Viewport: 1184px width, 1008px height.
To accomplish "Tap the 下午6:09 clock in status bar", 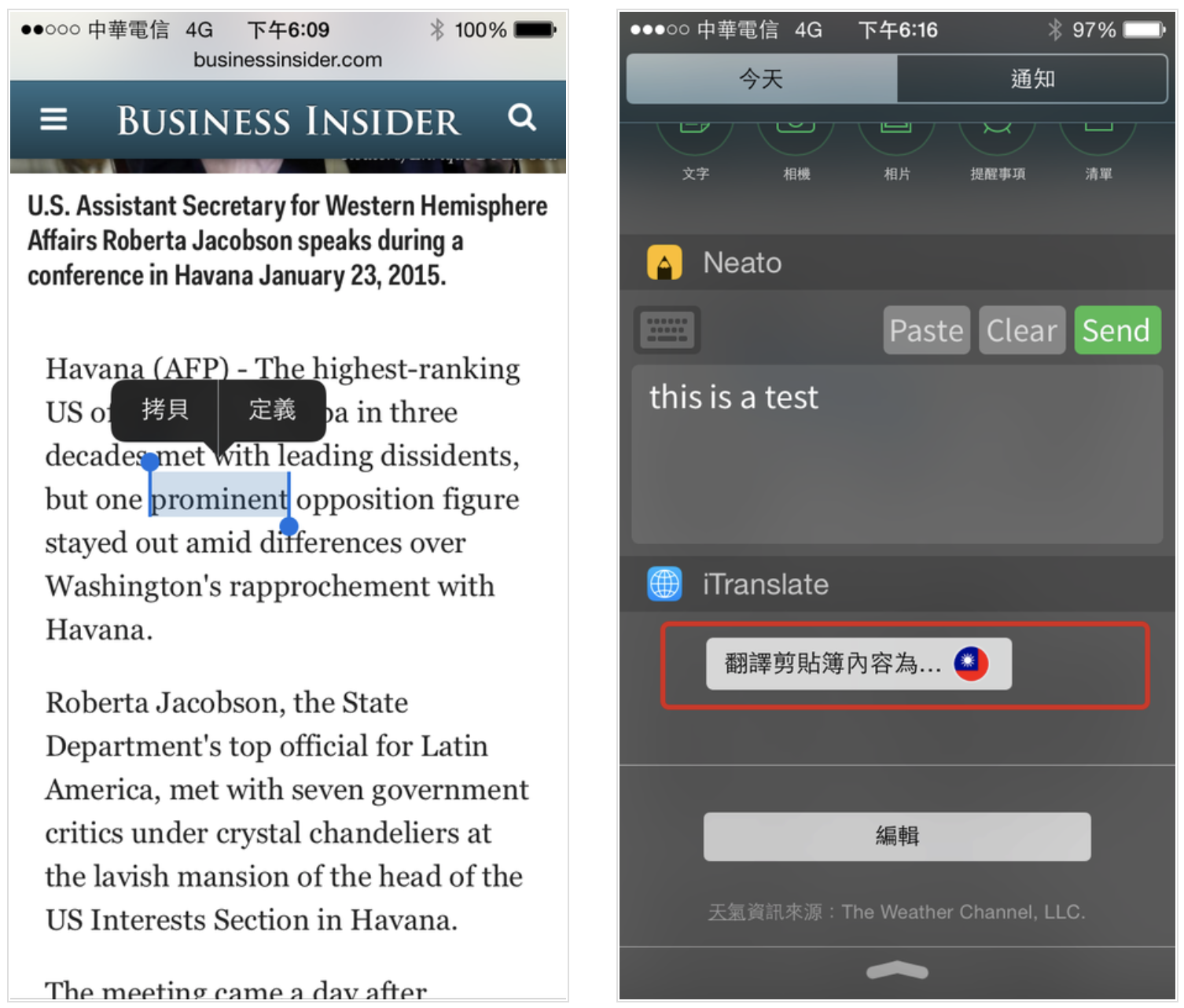I will pyautogui.click(x=289, y=30).
